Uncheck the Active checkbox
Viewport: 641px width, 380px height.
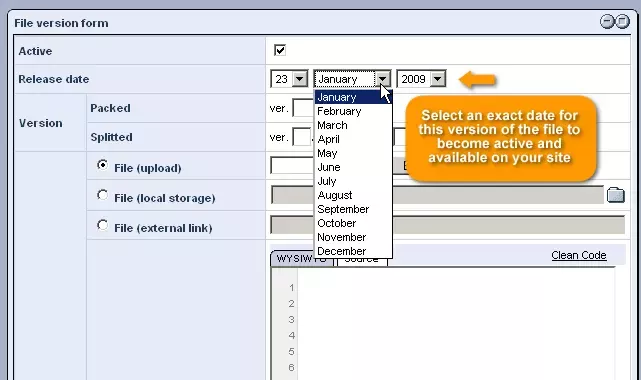pos(280,50)
